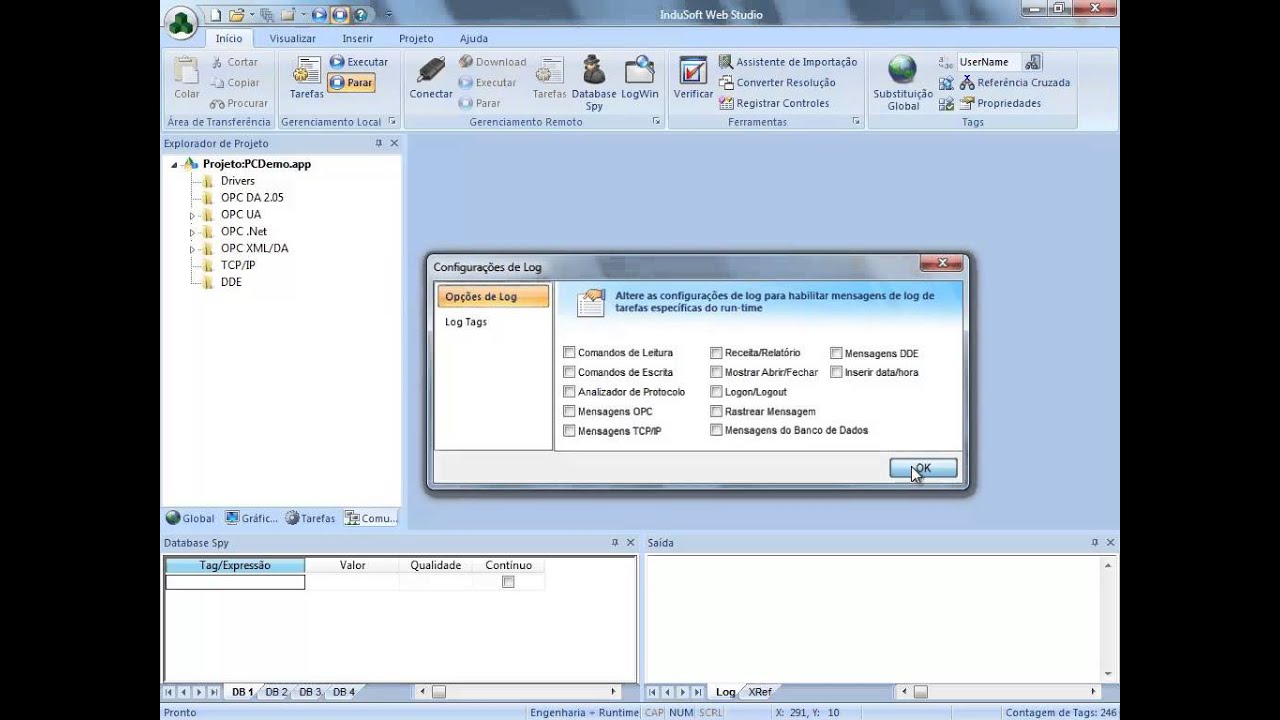Click the UserName tag field
Screen dimensions: 1280x720
pos(989,62)
